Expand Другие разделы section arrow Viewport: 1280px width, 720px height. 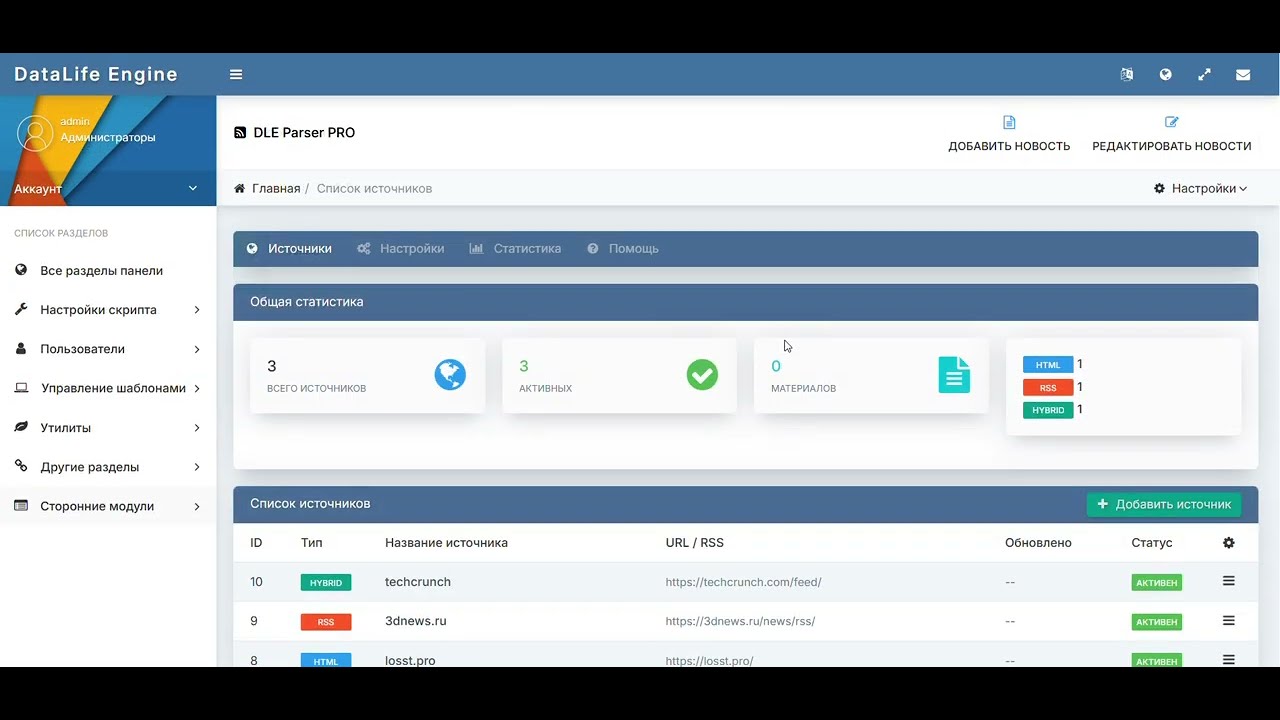(197, 467)
